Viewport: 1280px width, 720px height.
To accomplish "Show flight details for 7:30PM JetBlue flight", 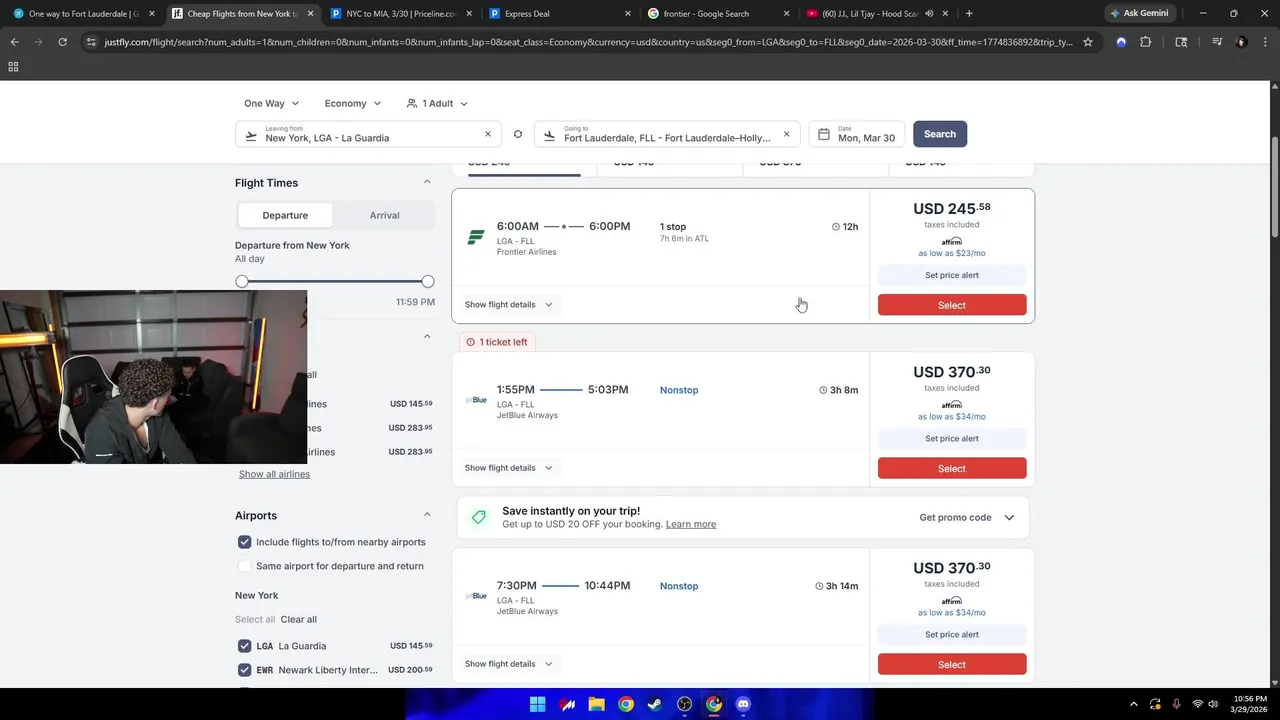I will click(508, 663).
